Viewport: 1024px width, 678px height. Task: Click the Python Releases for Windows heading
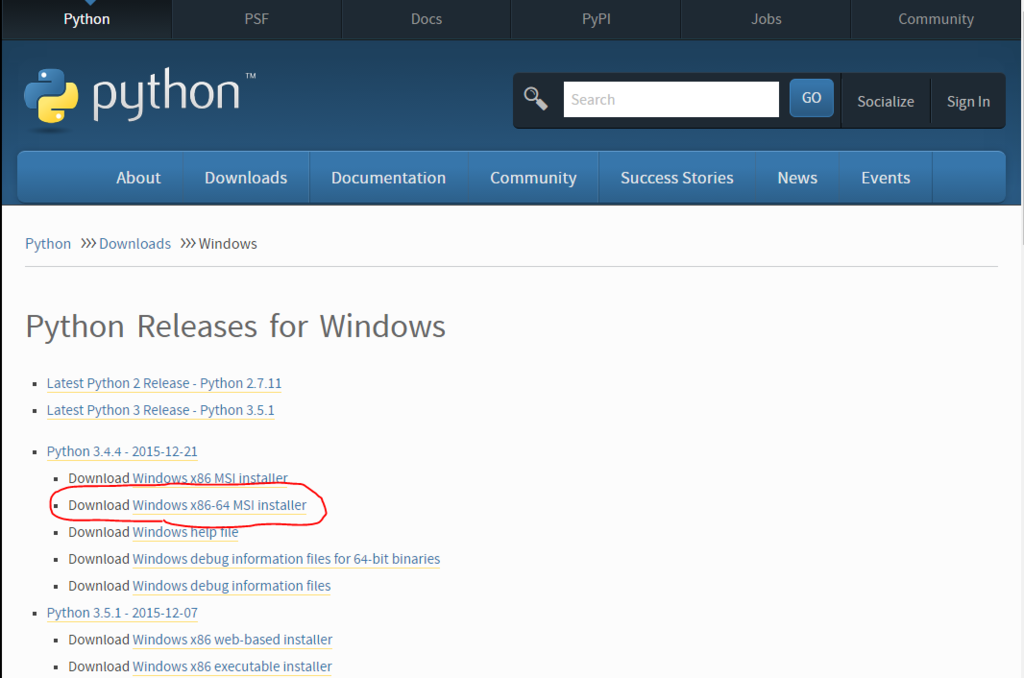tap(235, 326)
